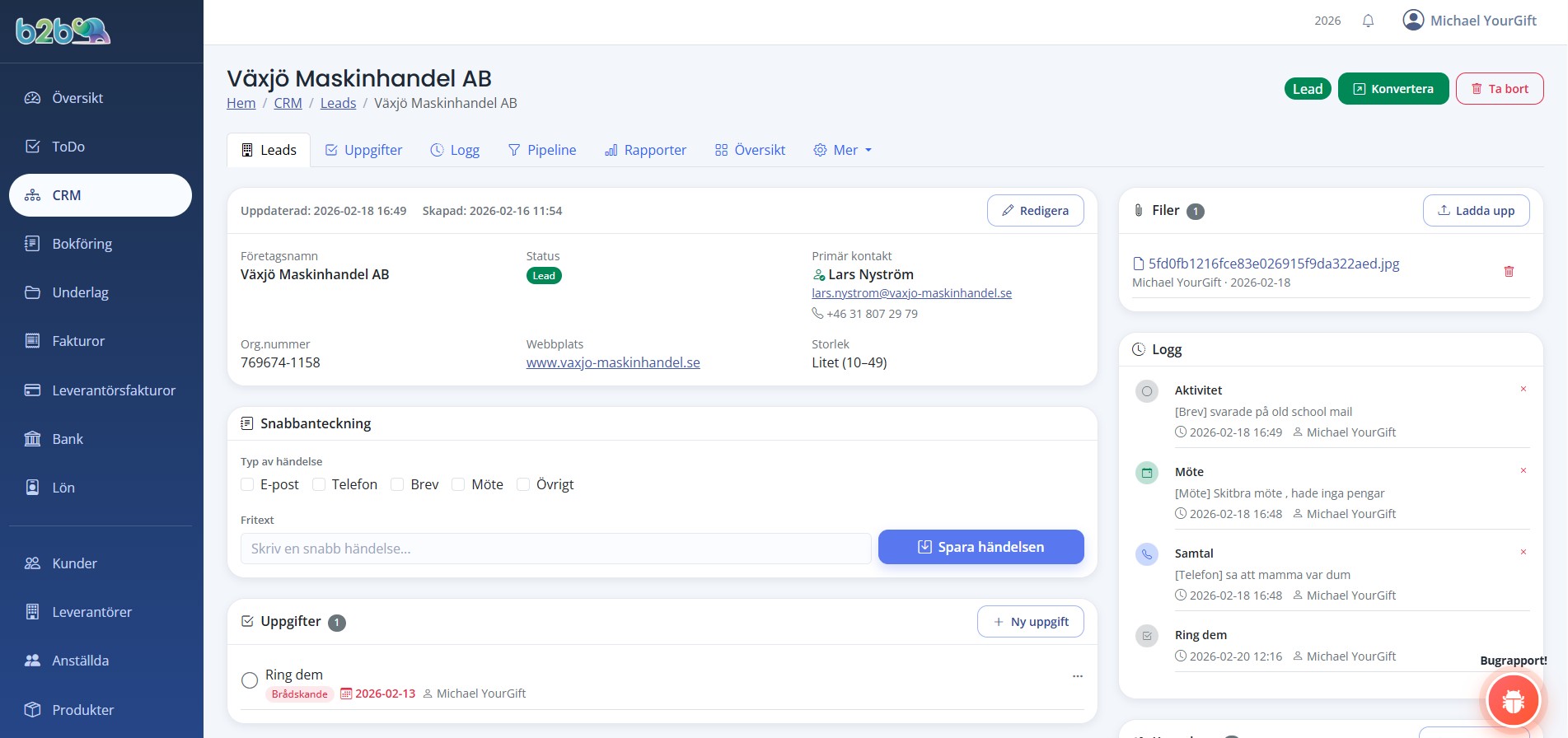Tick the Telefon checkbox
Screen dimensions: 1568x738
click(x=319, y=484)
